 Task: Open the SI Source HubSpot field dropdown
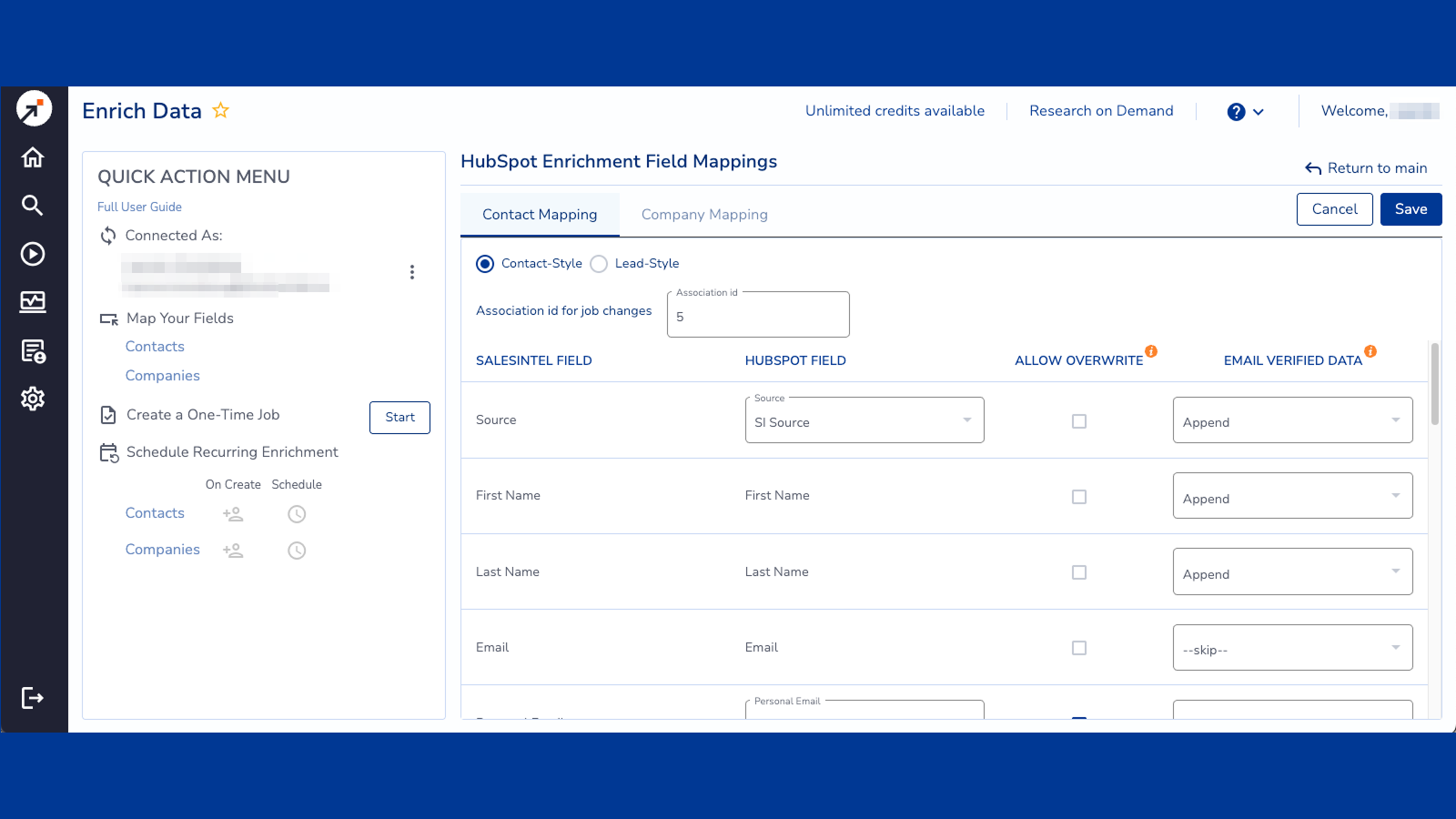coord(864,421)
